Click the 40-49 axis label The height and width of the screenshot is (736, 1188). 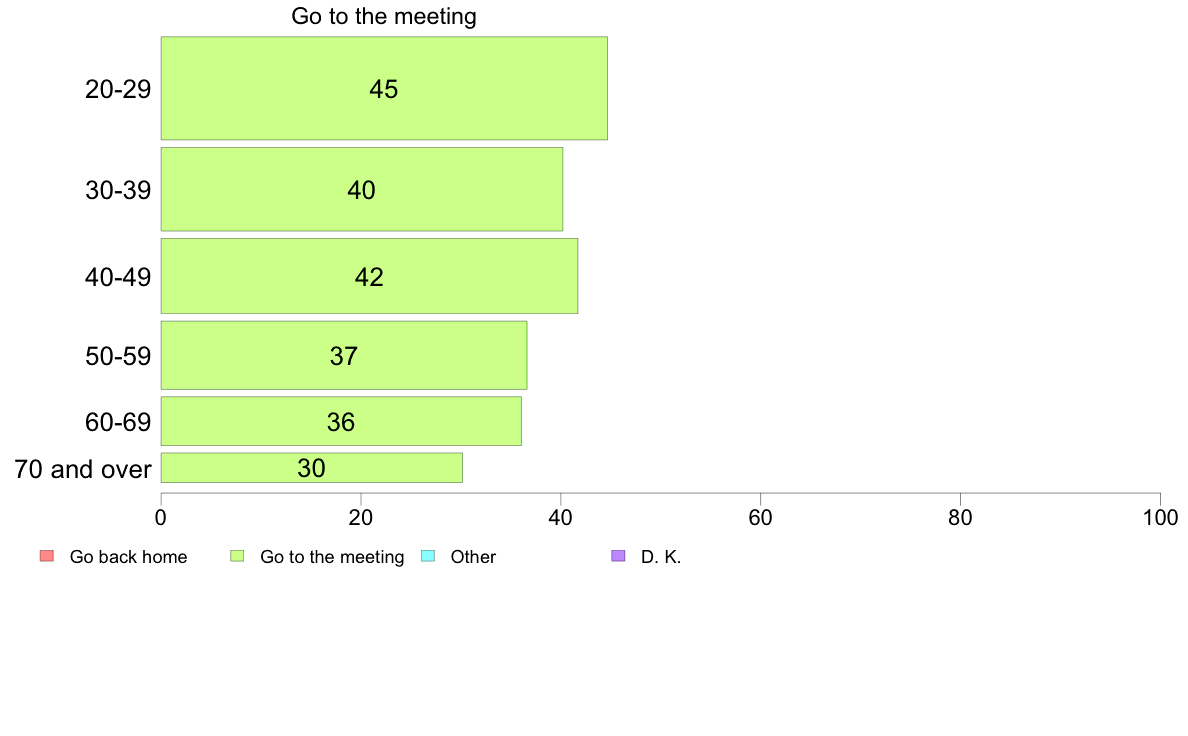(118, 277)
